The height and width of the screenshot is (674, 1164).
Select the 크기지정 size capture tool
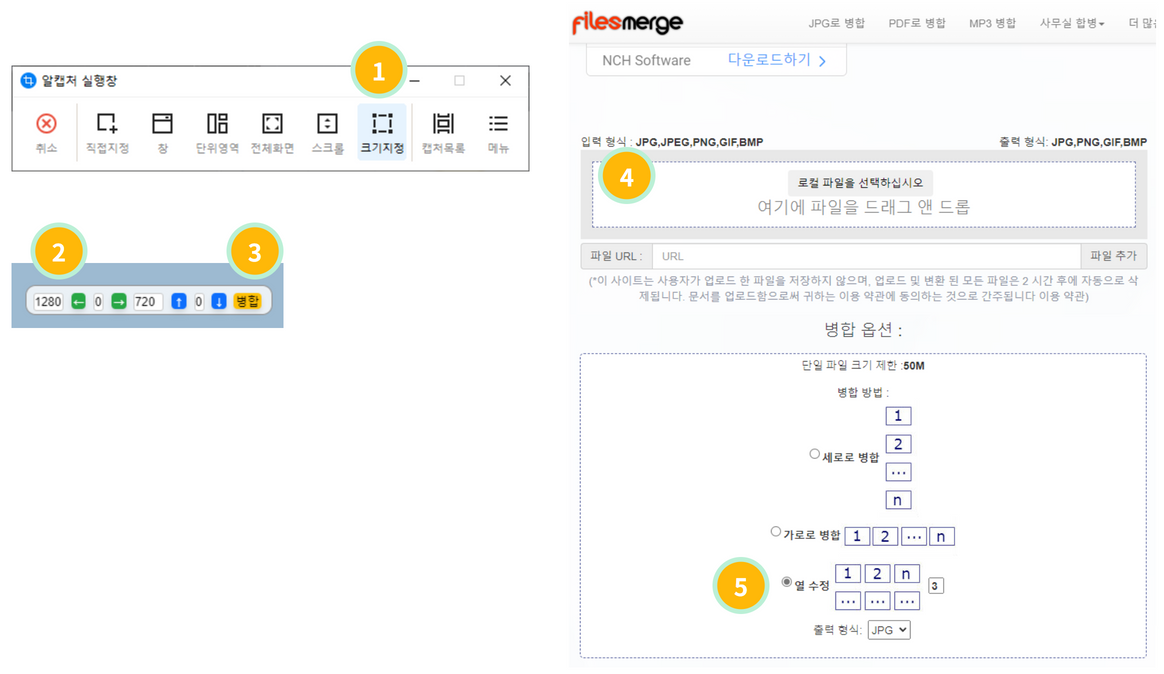point(382,124)
